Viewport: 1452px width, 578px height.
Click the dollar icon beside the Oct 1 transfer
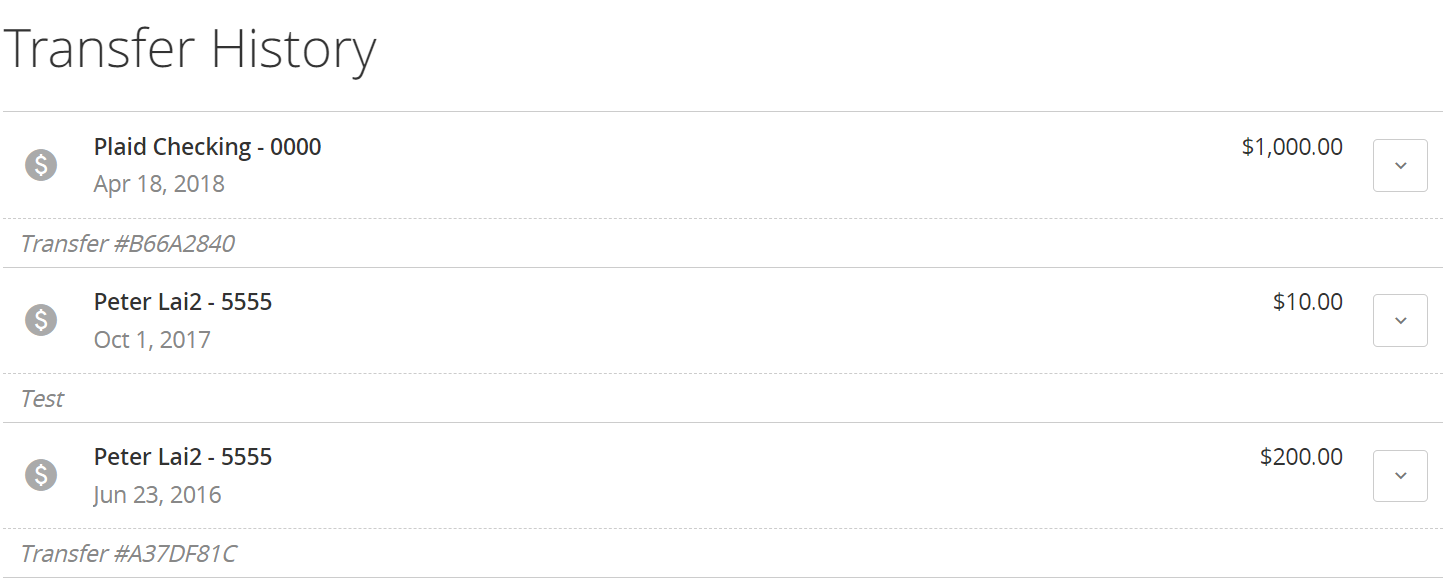pyautogui.click(x=41, y=320)
